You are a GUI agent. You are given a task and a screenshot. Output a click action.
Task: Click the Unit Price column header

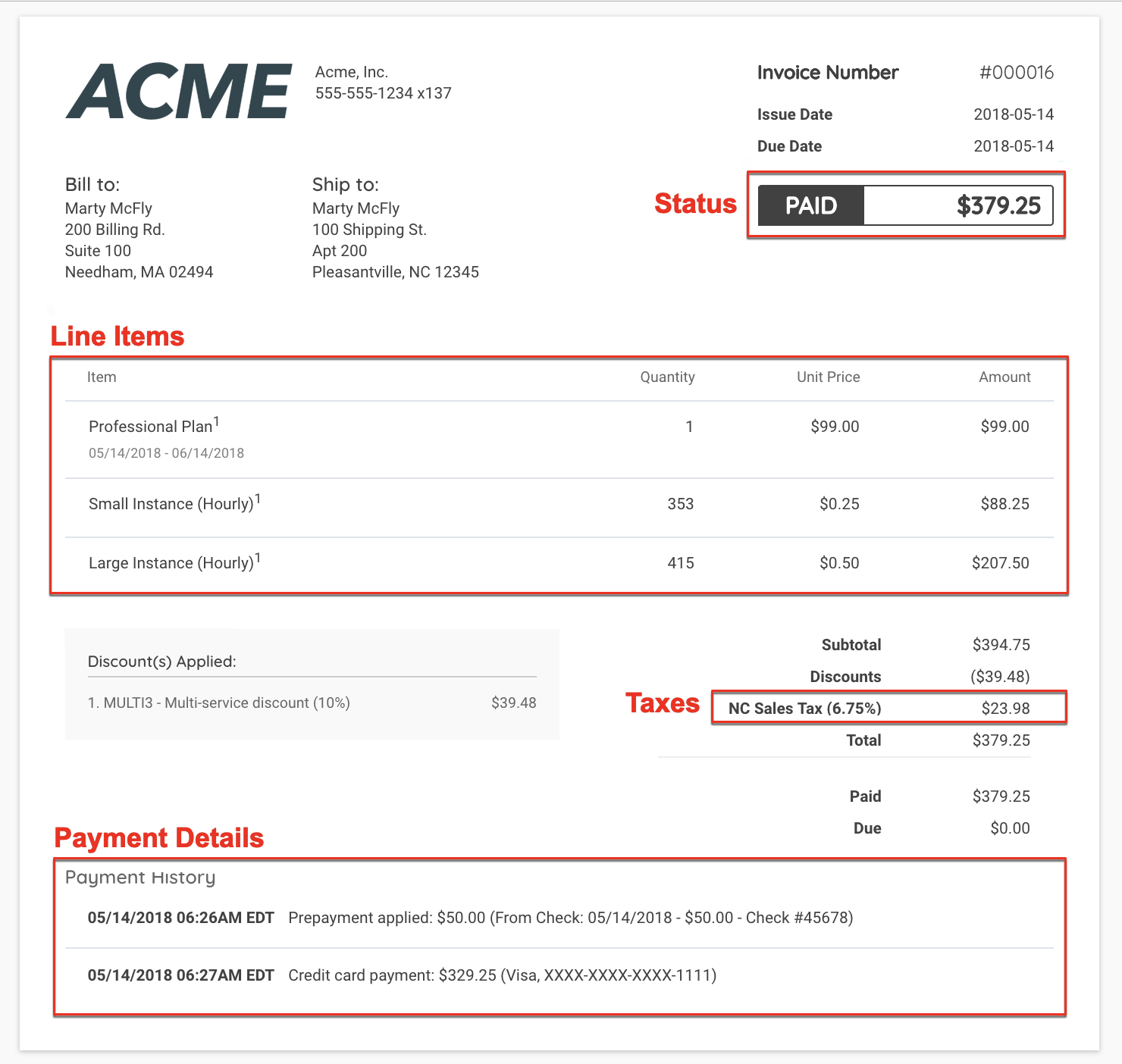point(828,377)
